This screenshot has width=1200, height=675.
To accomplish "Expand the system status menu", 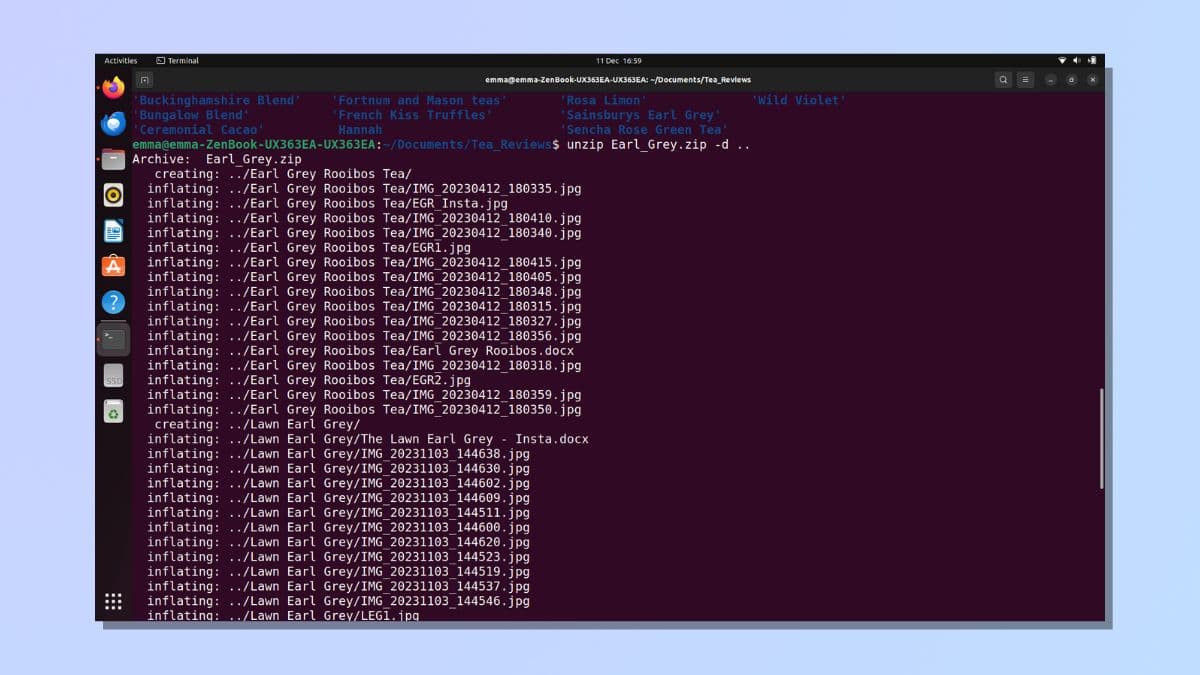I will (x=1076, y=61).
